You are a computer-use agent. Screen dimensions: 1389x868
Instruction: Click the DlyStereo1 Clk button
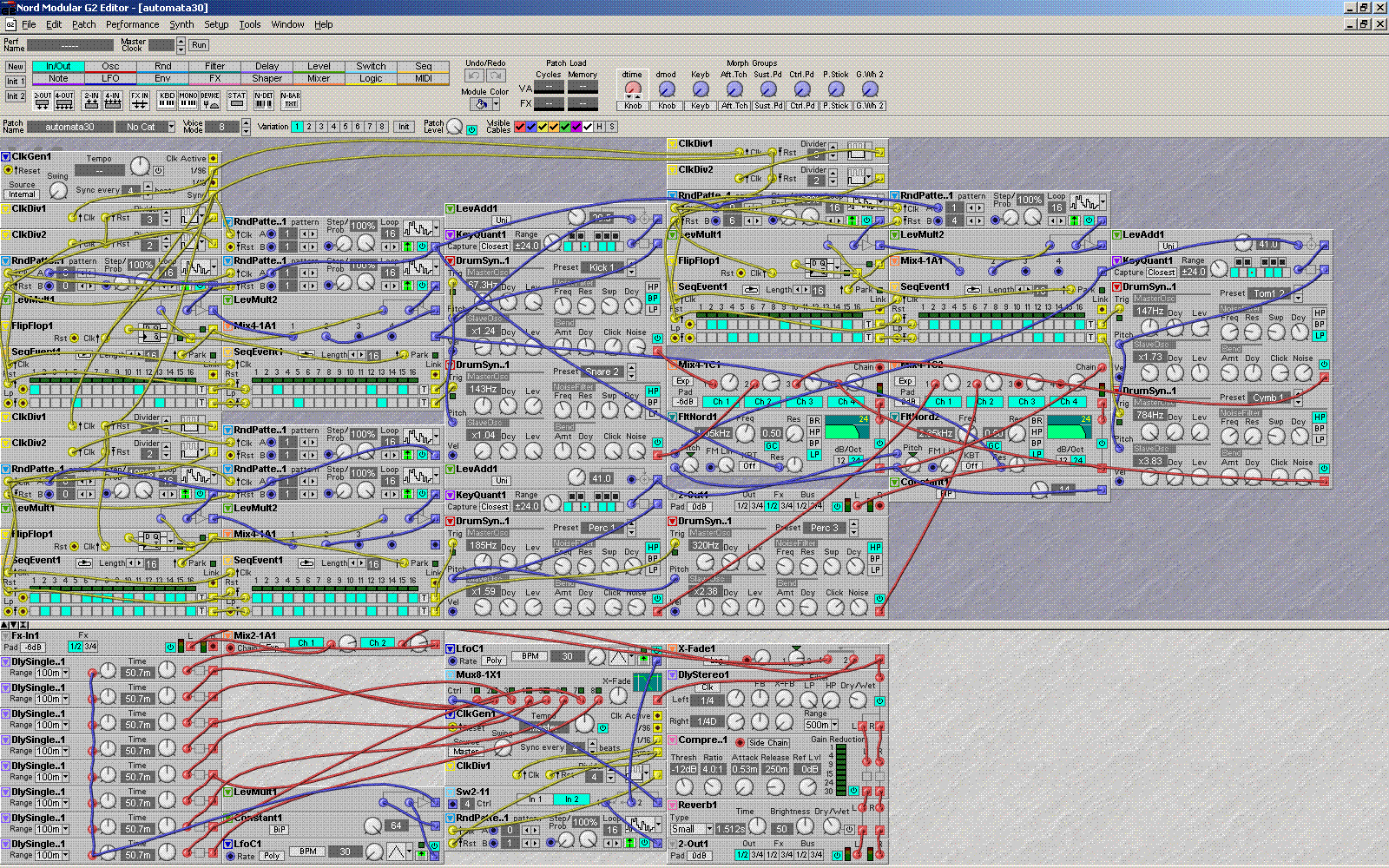708,687
